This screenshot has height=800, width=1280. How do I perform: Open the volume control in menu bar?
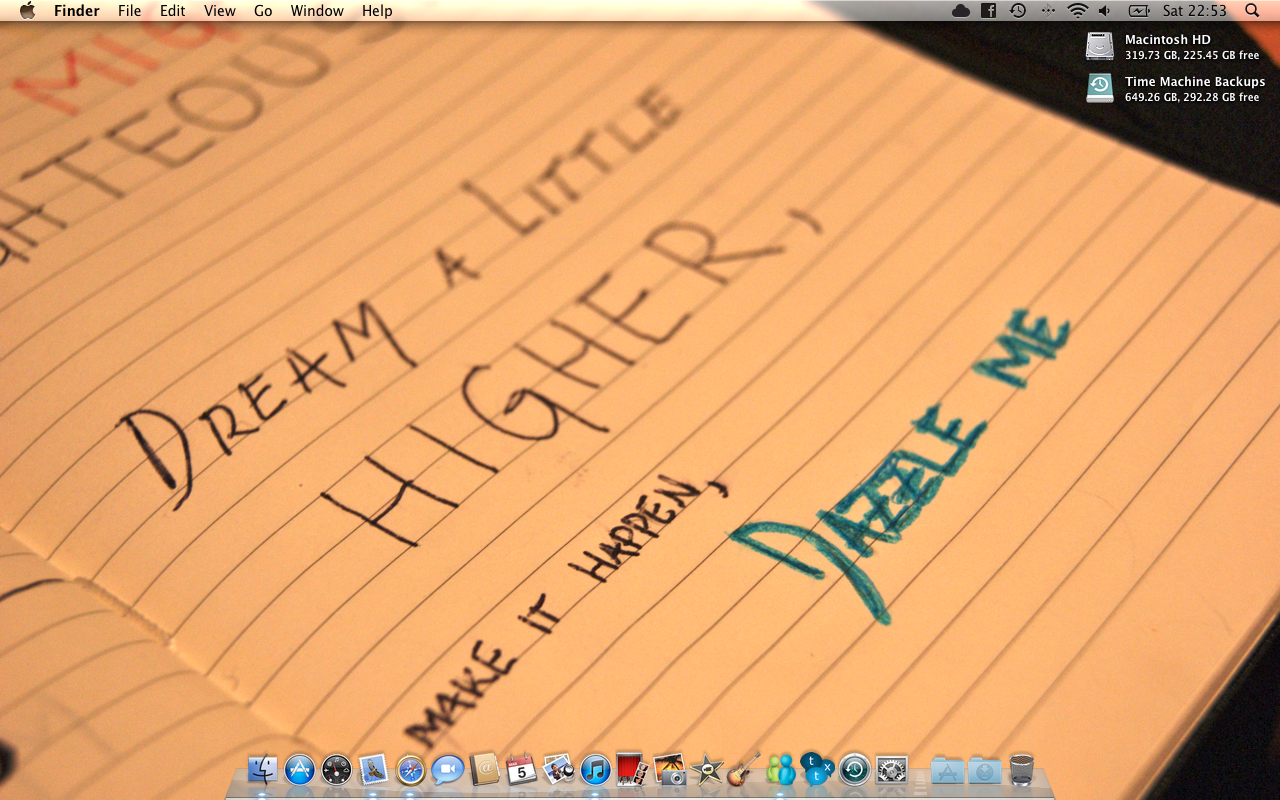(1104, 11)
